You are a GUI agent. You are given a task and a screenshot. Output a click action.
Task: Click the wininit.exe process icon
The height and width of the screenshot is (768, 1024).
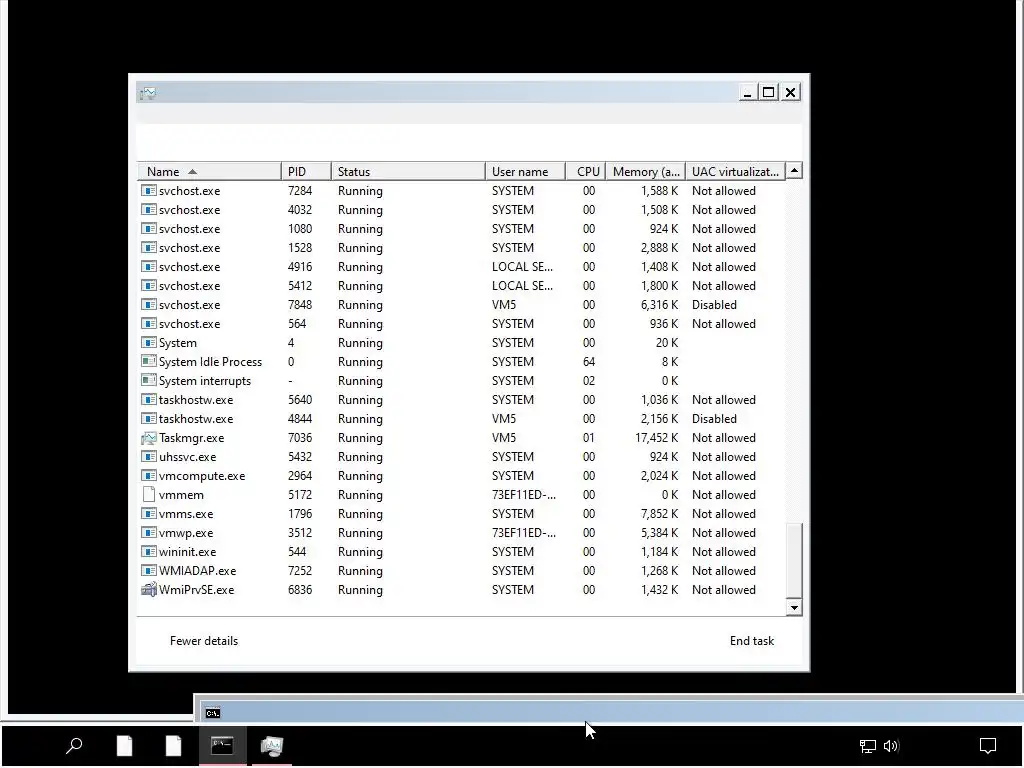pyautogui.click(x=149, y=552)
